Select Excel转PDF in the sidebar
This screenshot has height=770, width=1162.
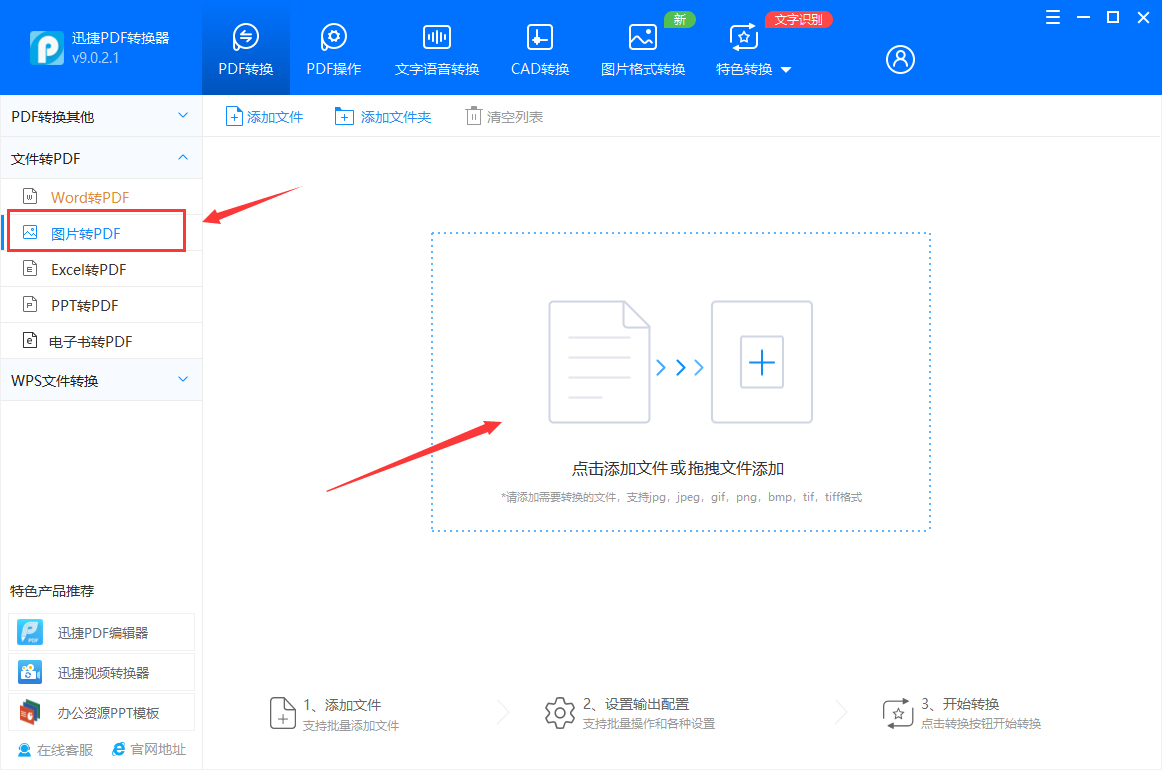(x=90, y=268)
